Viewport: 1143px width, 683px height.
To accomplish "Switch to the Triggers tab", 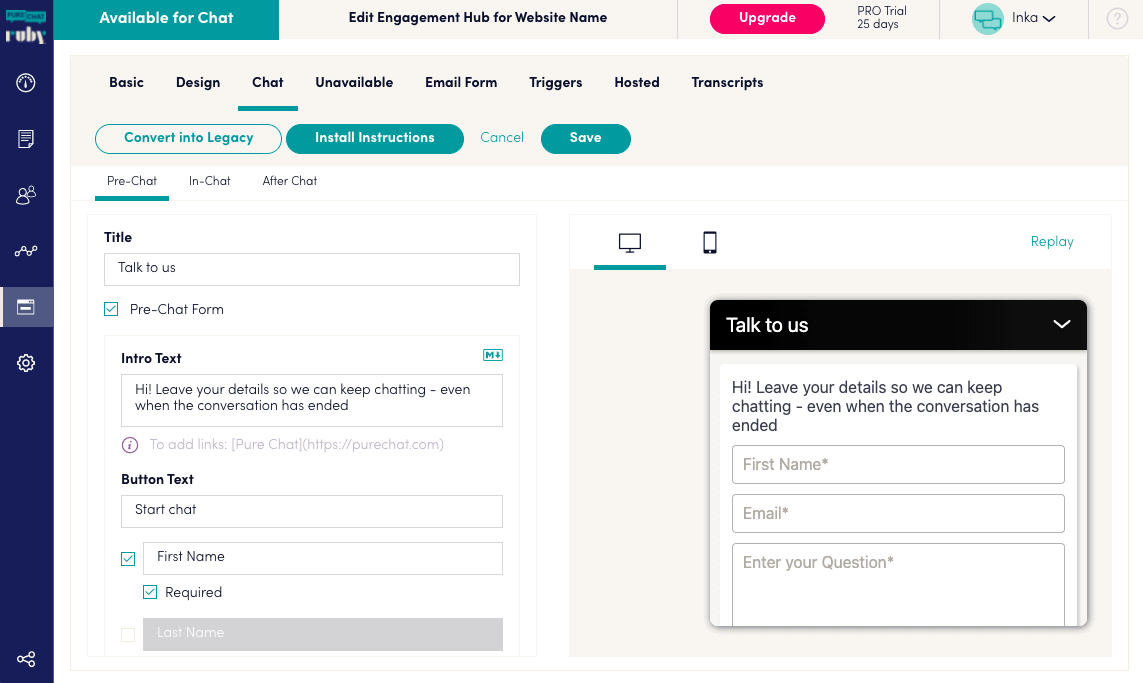I will 555,82.
